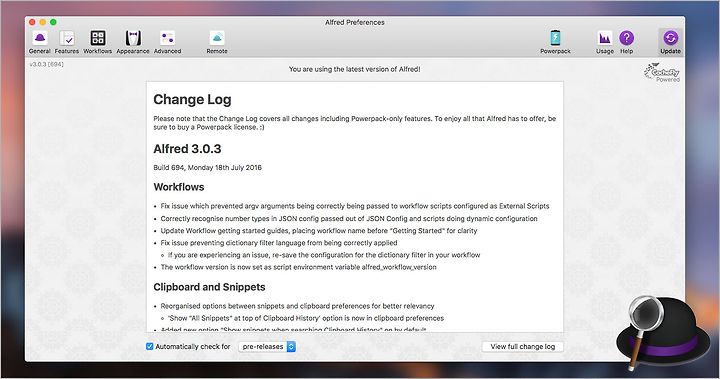Click the Alfred 3.0.3 heading
Viewport: 720px width, 379px height.
tap(187, 149)
